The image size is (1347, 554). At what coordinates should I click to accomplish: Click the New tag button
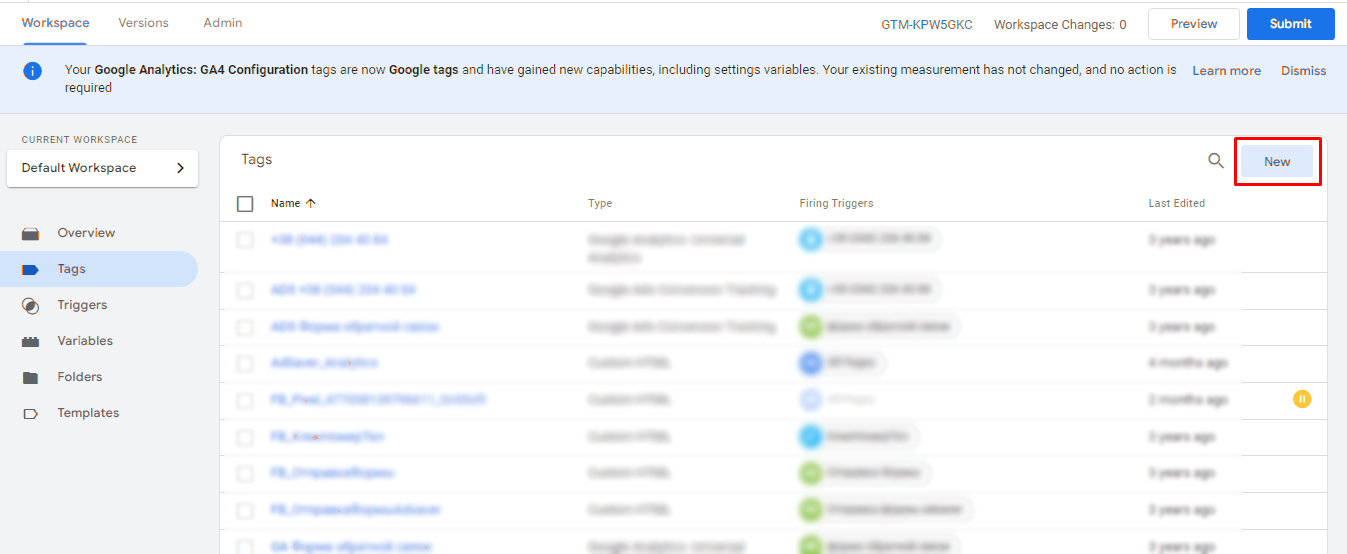(1277, 161)
